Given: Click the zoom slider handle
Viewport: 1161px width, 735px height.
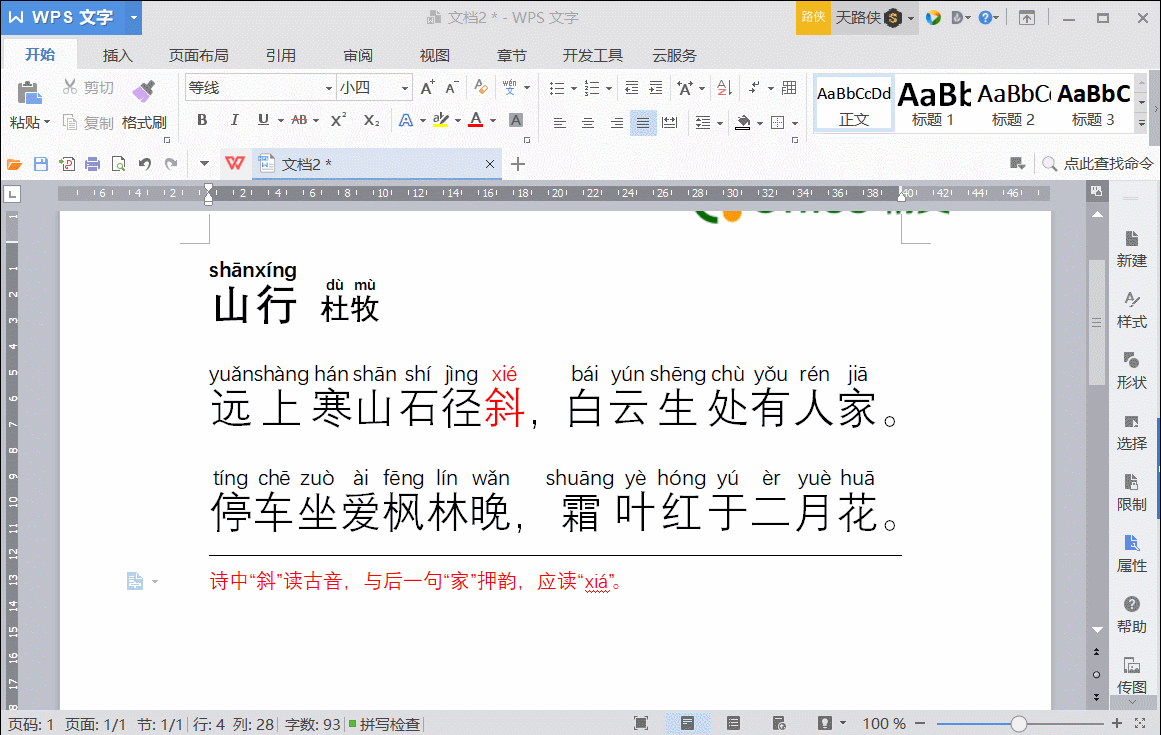Looking at the screenshot, I should point(1019,724).
